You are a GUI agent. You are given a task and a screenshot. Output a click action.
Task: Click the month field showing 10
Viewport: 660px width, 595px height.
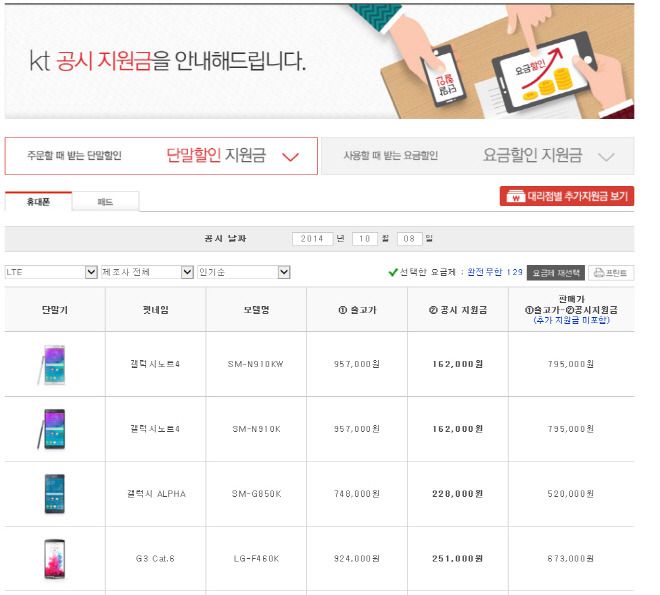(x=365, y=239)
